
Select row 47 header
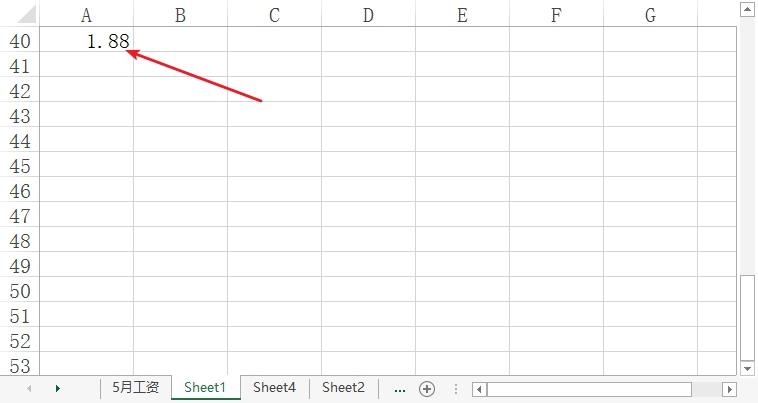[20, 215]
